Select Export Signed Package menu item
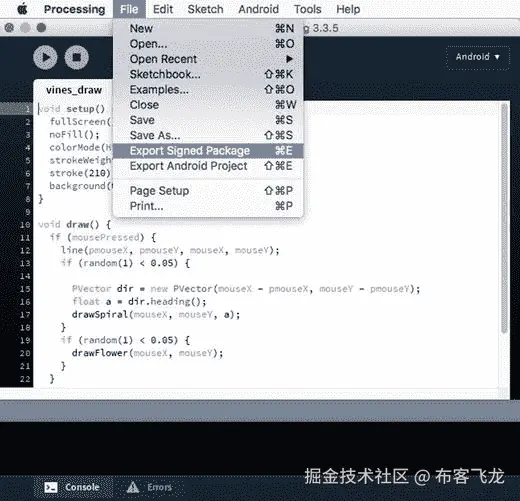 tap(208, 151)
